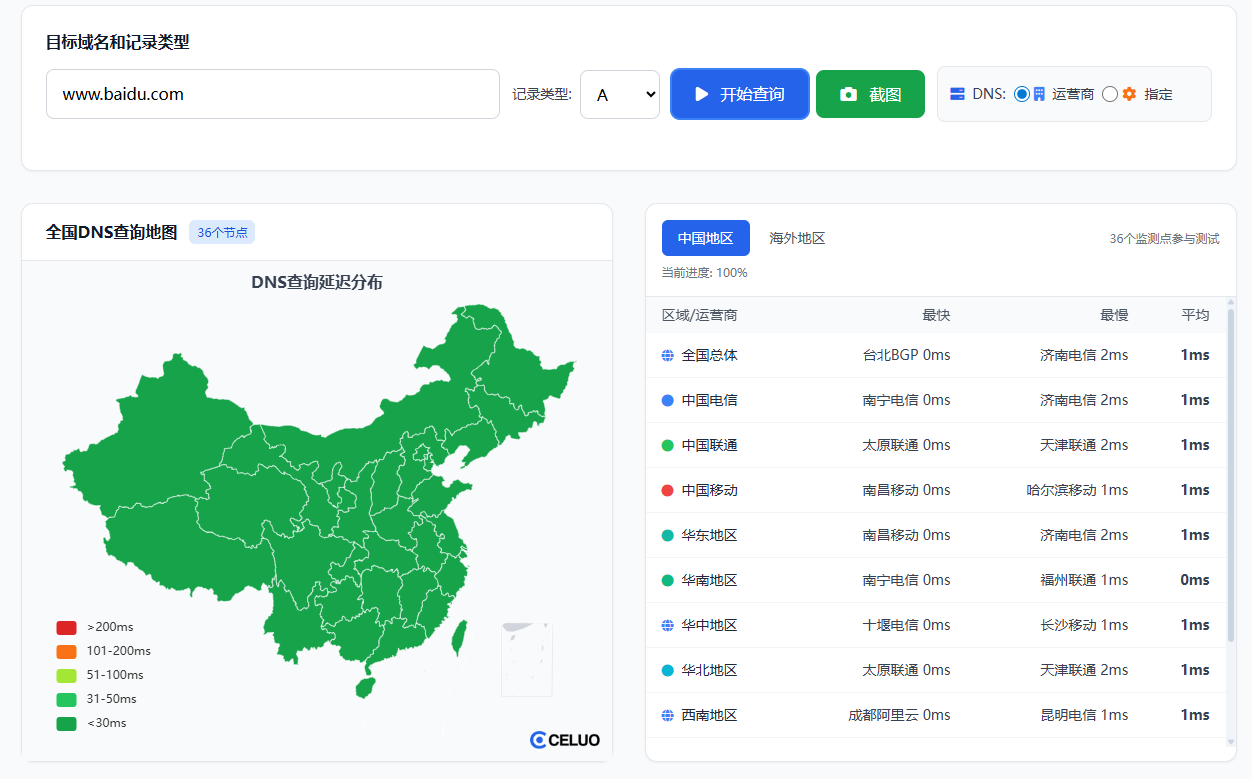Click the domain input field with www.baidu.com
The width and height of the screenshot is (1252, 779).
(x=272, y=94)
